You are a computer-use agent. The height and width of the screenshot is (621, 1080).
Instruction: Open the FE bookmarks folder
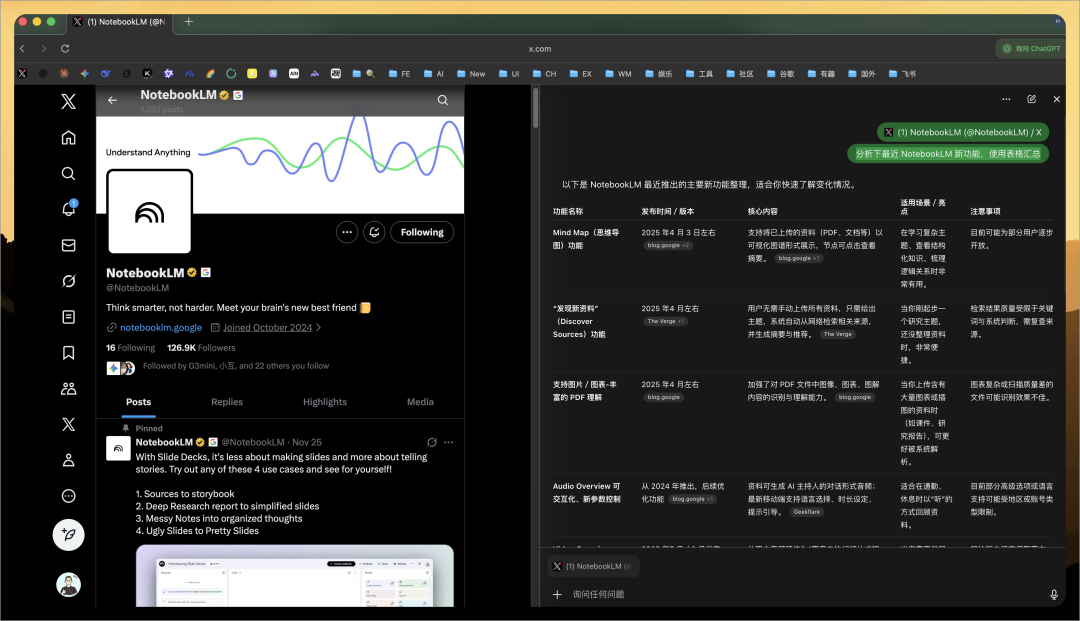pyautogui.click(x=399, y=74)
